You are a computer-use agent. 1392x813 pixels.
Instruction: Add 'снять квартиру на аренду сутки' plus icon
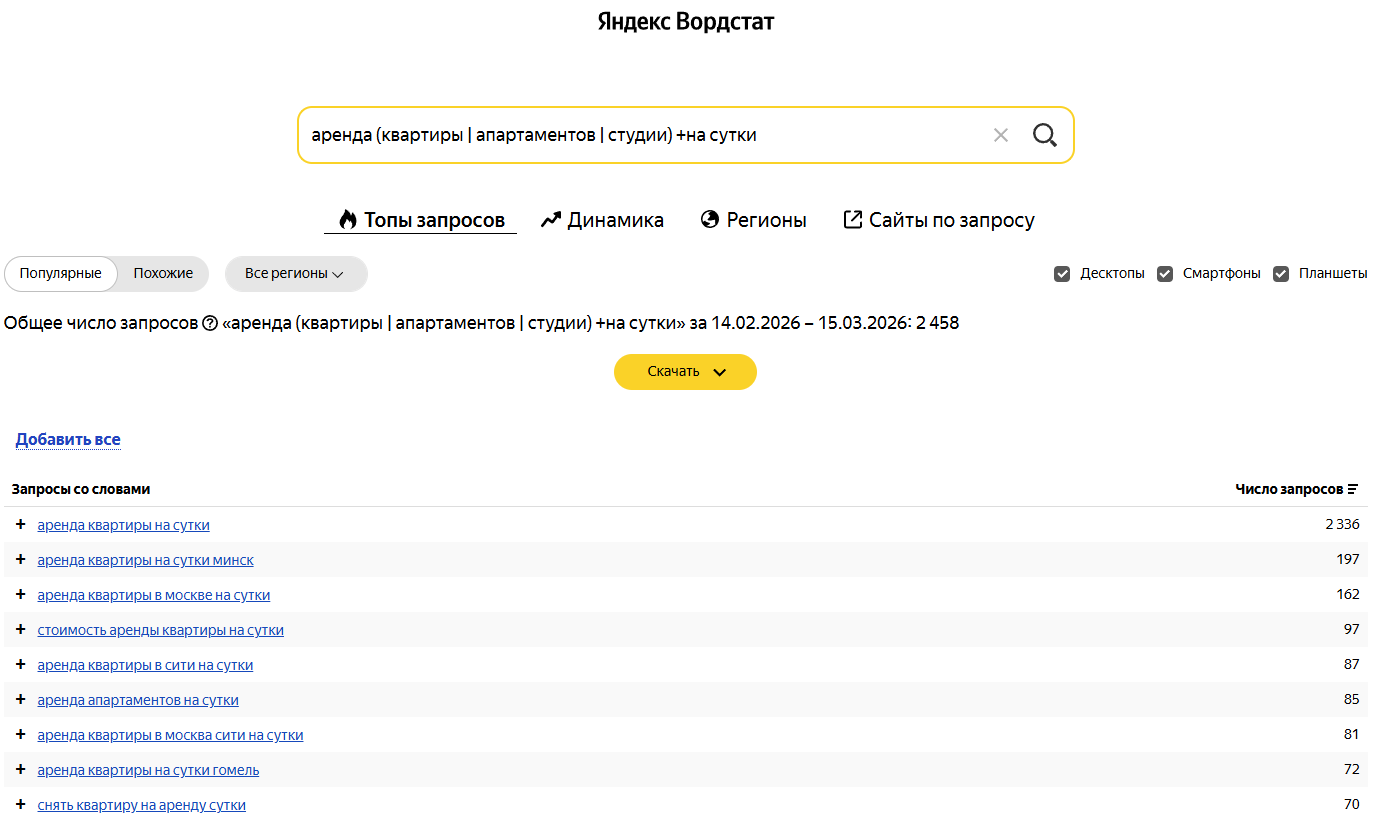pos(20,804)
